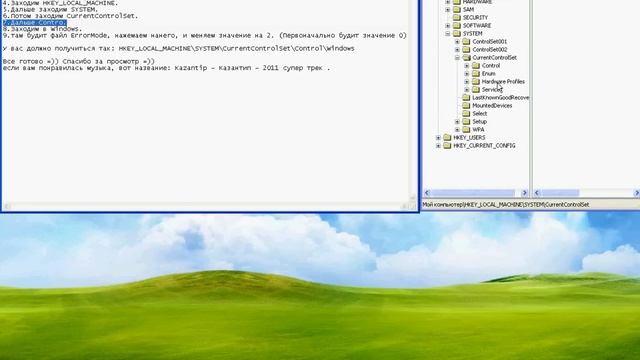
Task: Click the open CurrentControlSet folder icon
Action: click(467, 58)
